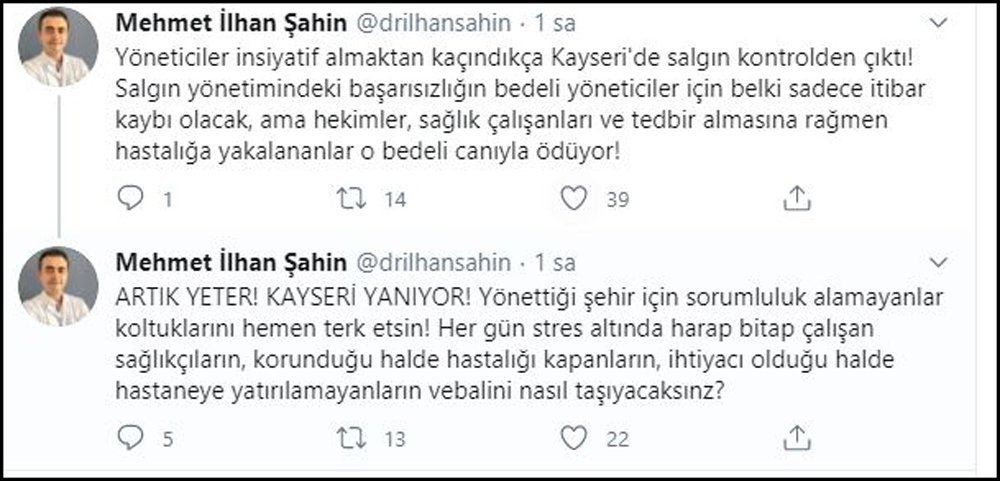Open the more-options chevron on the first tweet
The height and width of the screenshot is (481, 1000).
point(938,22)
